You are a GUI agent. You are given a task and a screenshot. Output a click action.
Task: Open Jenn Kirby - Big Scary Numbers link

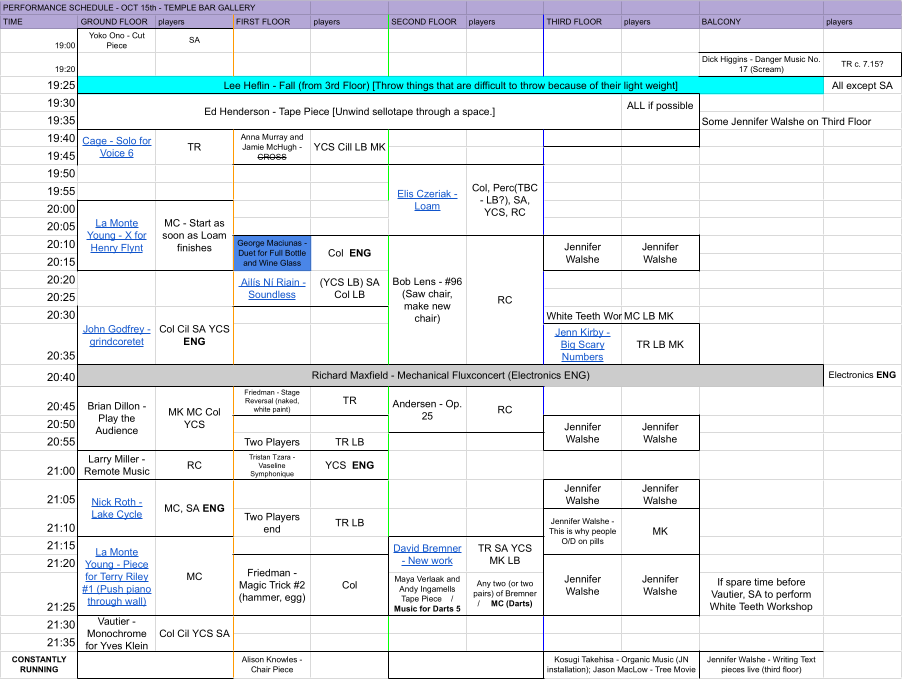click(582, 344)
